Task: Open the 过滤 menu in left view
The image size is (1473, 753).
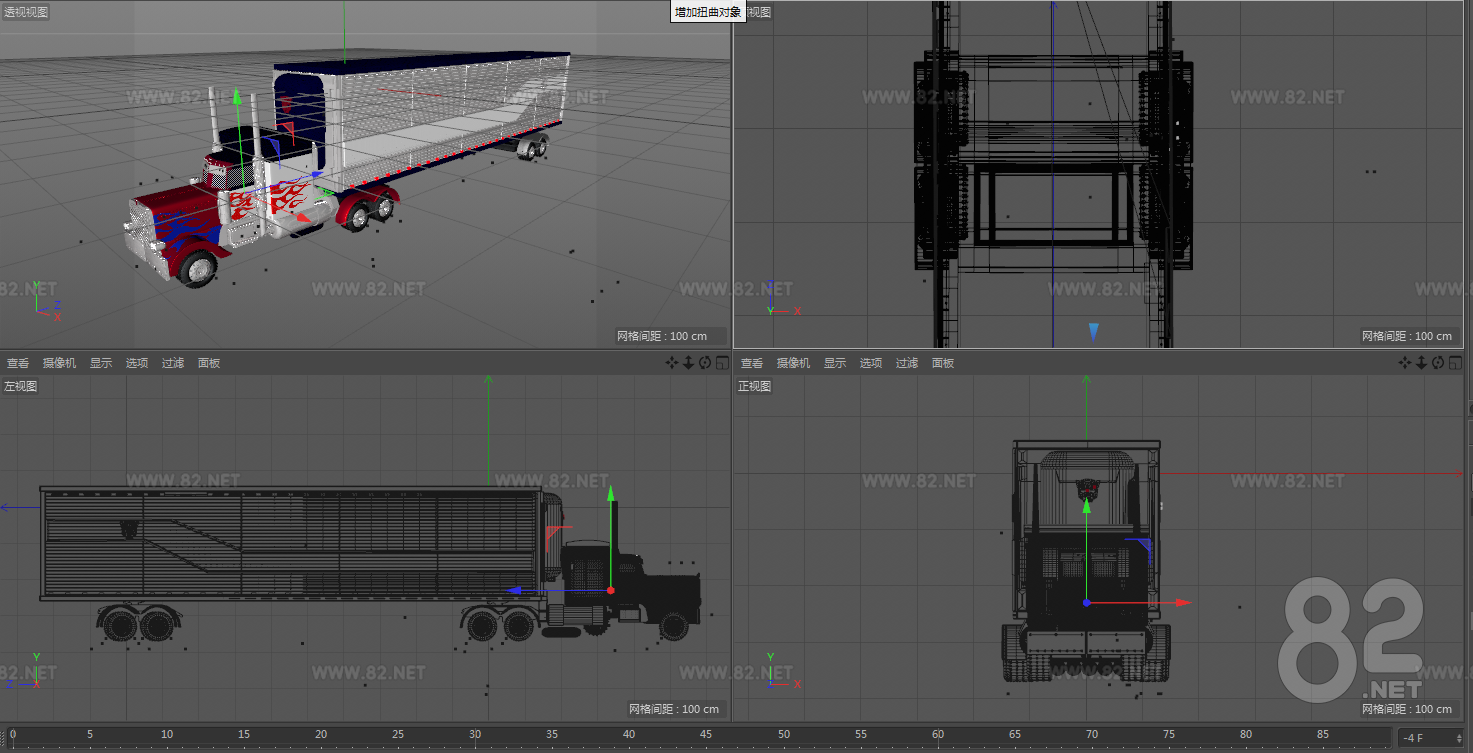Action: 173,363
